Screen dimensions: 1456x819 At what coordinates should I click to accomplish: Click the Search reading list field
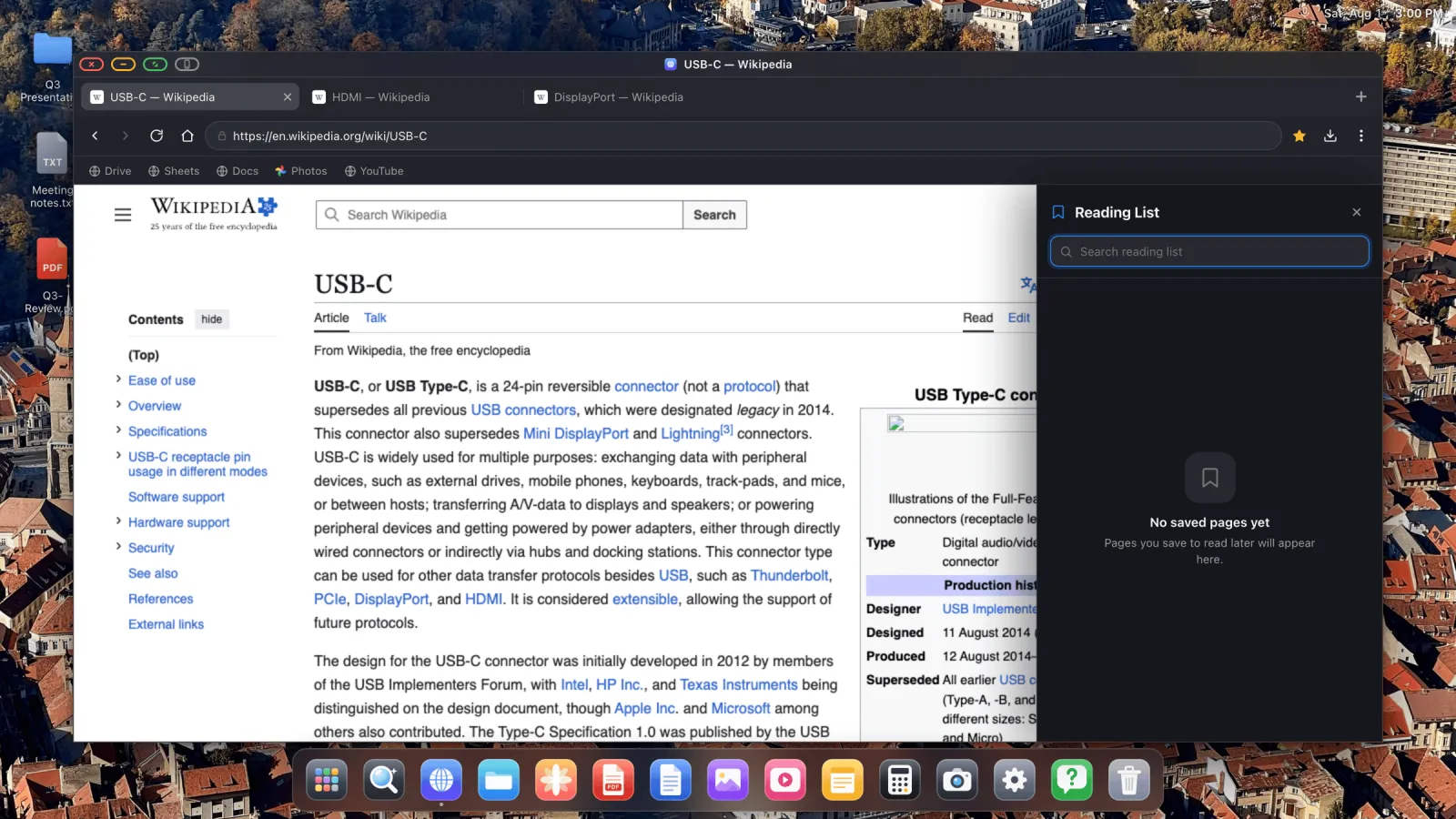click(x=1209, y=252)
